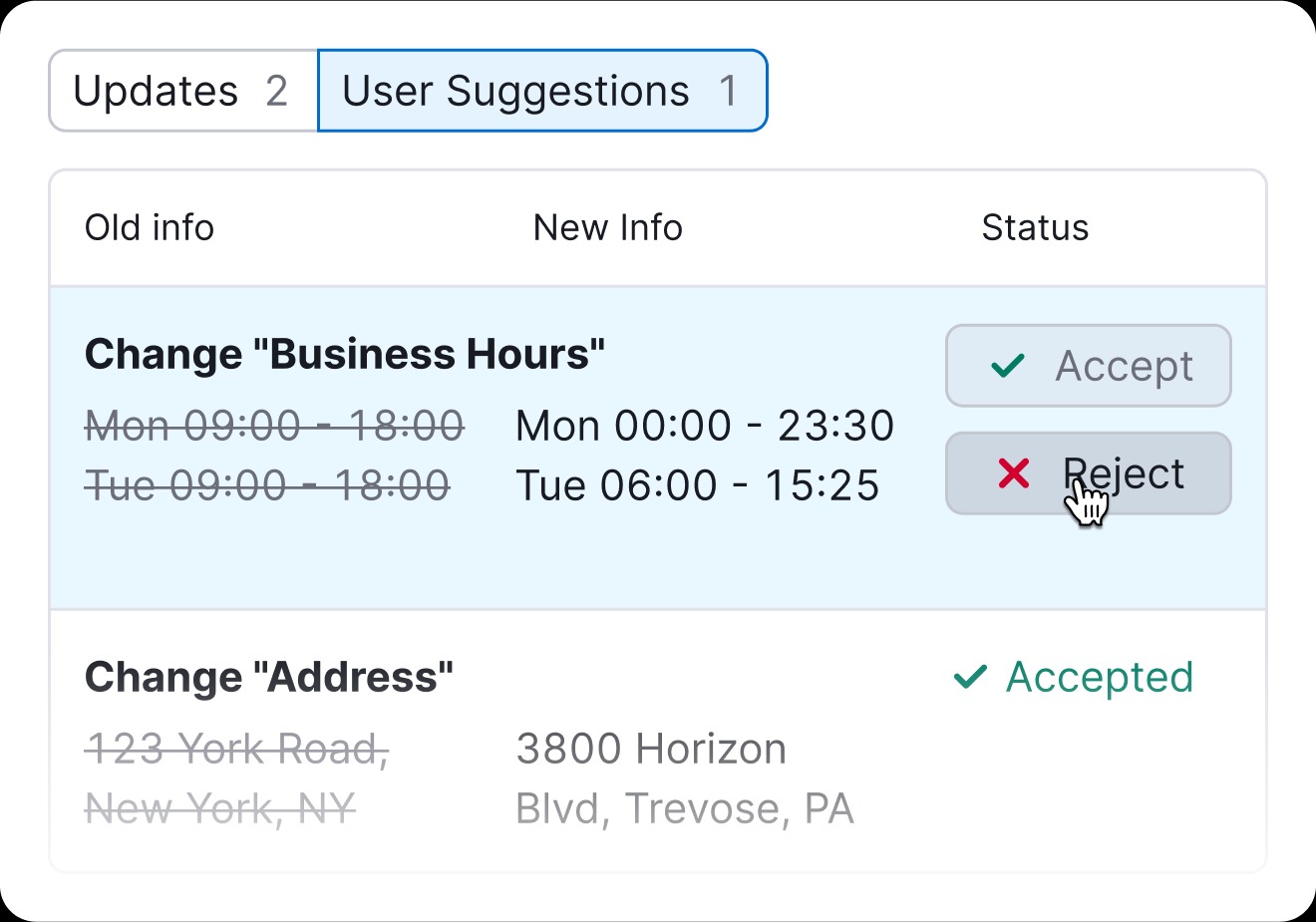Click the New Info column header
1316x922 pixels.
pyautogui.click(x=608, y=227)
